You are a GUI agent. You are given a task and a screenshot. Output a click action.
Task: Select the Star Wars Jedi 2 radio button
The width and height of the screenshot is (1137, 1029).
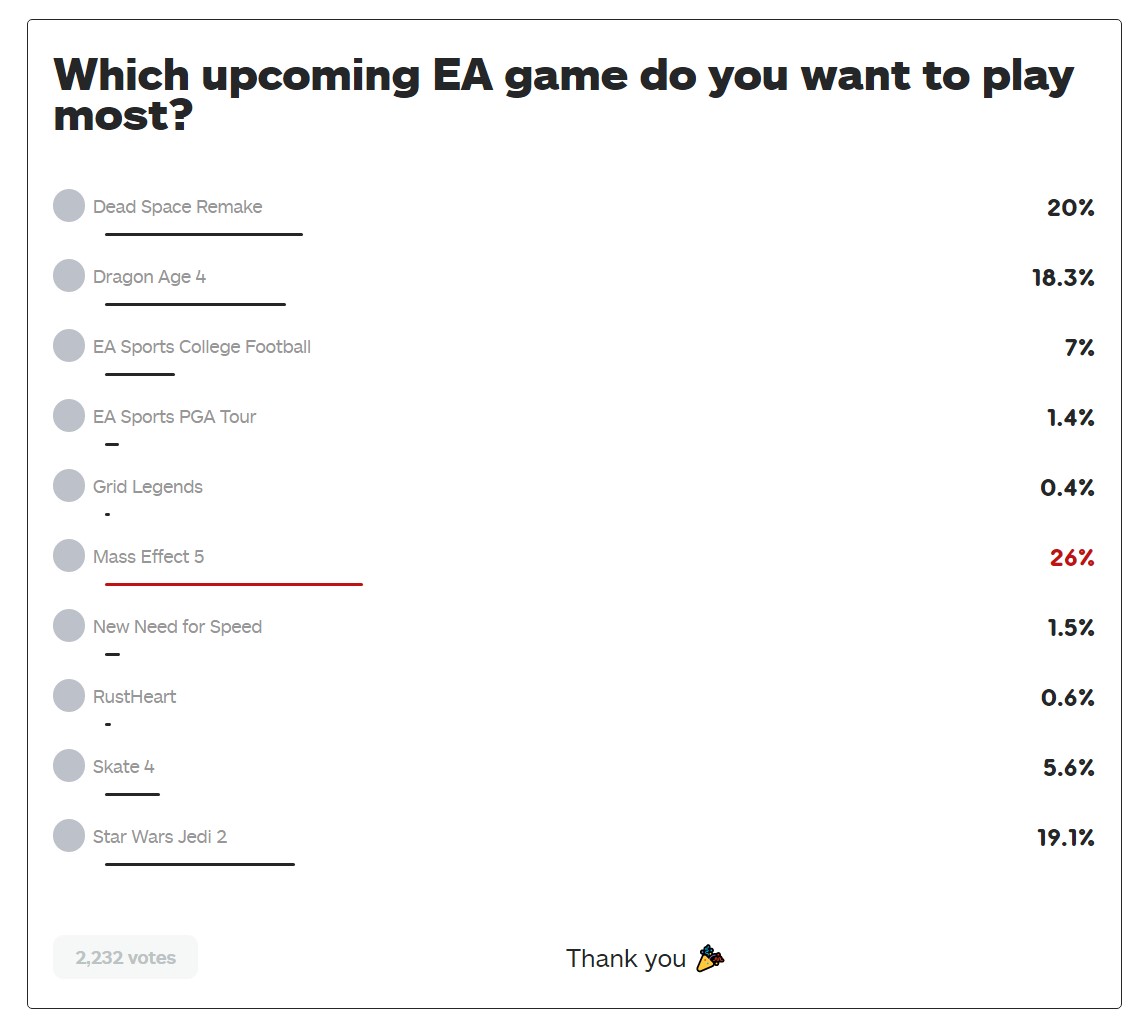(x=69, y=836)
